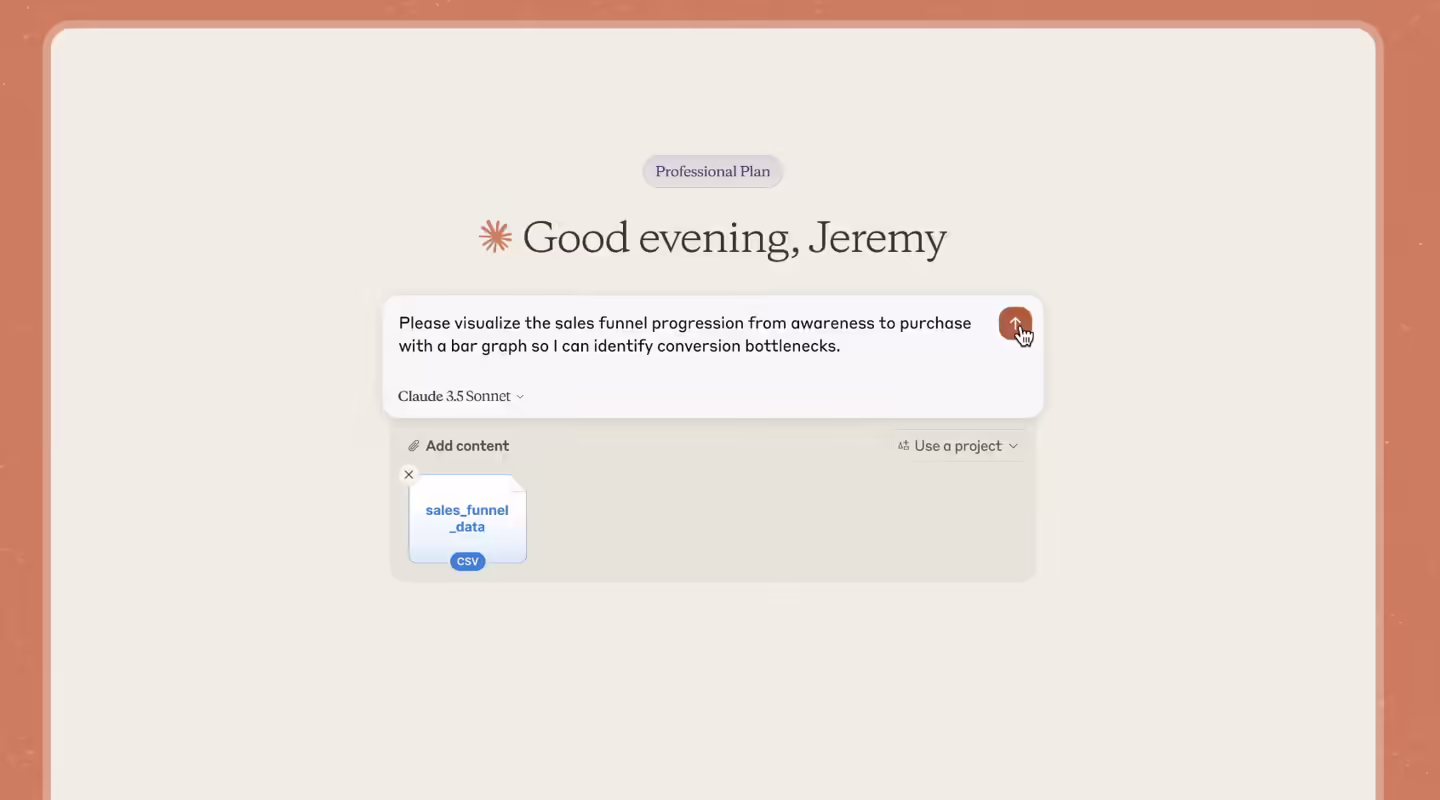Screen dimensions: 1440x800
Task: Expand the chevron beside Use a project
Action: (1013, 446)
